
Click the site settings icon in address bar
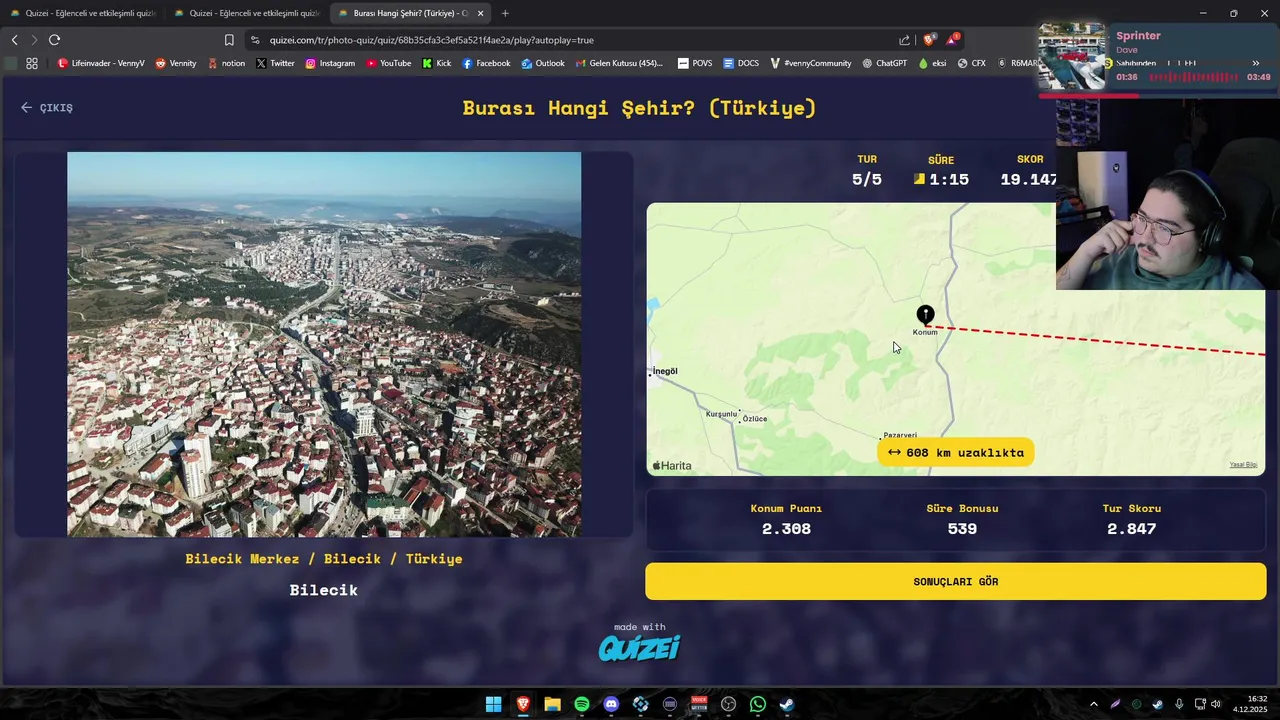click(x=255, y=40)
